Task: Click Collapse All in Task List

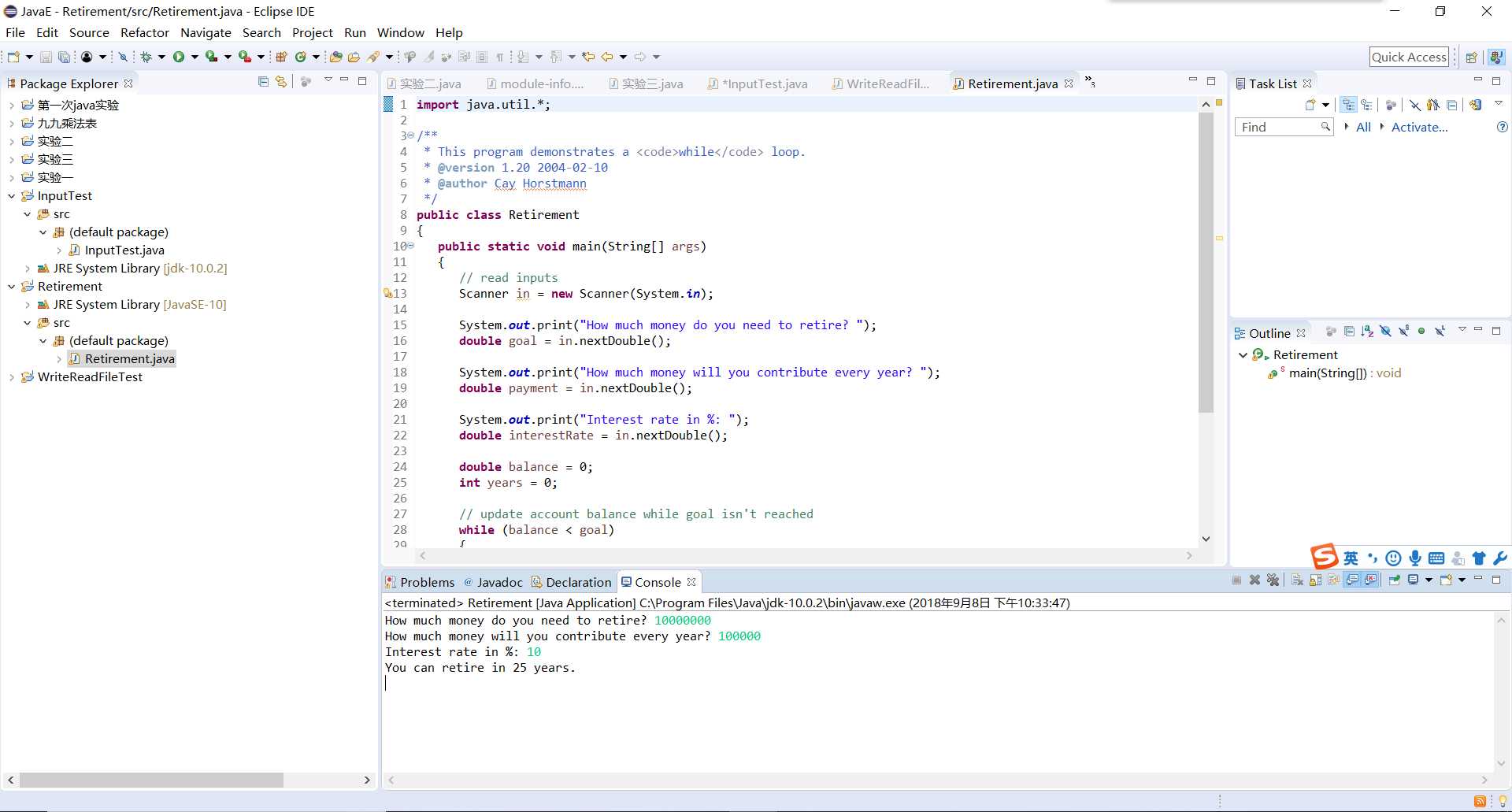Action: 1451,105
